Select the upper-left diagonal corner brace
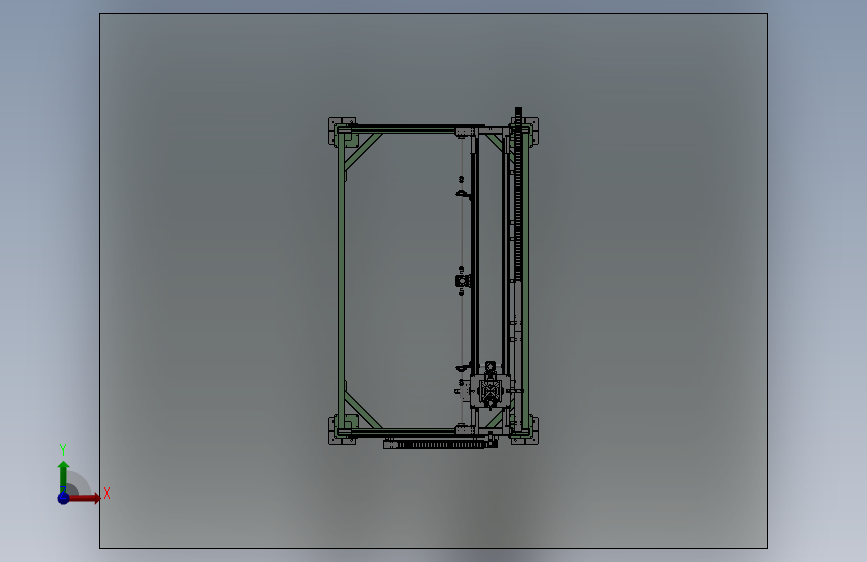 pos(363,151)
